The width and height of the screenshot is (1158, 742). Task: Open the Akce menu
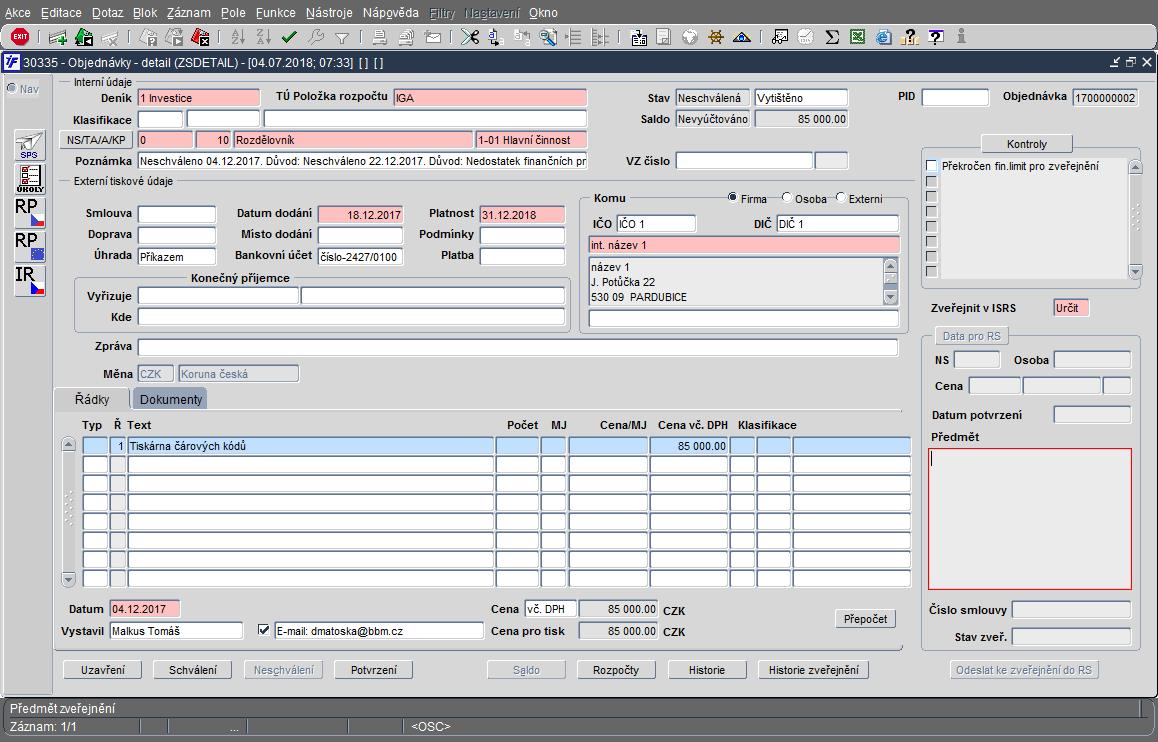pyautogui.click(x=18, y=13)
